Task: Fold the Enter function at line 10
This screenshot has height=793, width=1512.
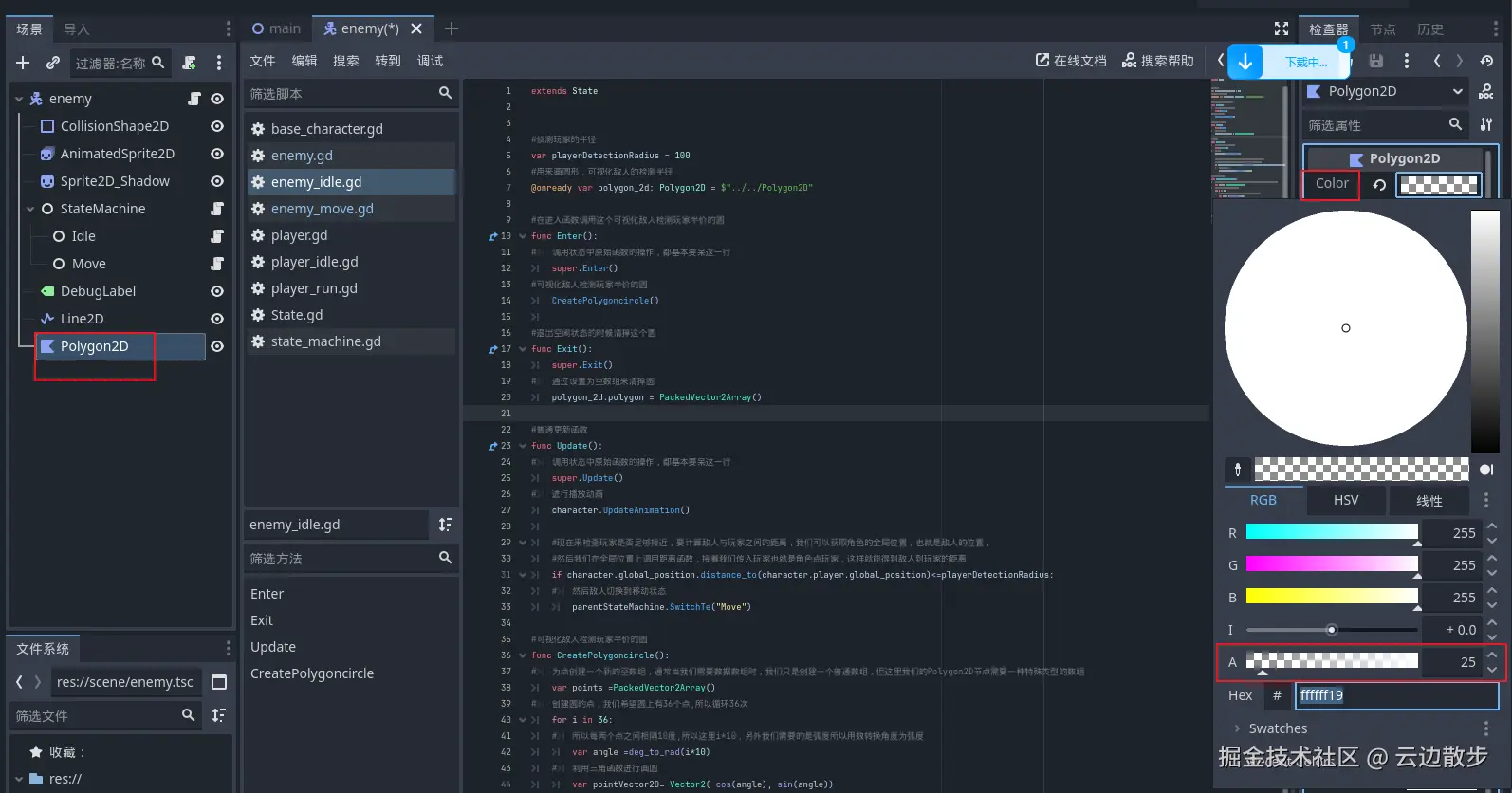Action: click(523, 236)
